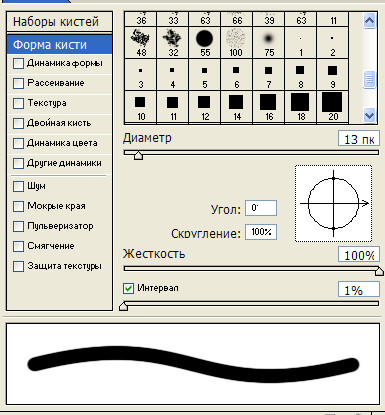This screenshot has height=415, width=385.
Task: Select the square brush size 20
Action: click(x=333, y=107)
